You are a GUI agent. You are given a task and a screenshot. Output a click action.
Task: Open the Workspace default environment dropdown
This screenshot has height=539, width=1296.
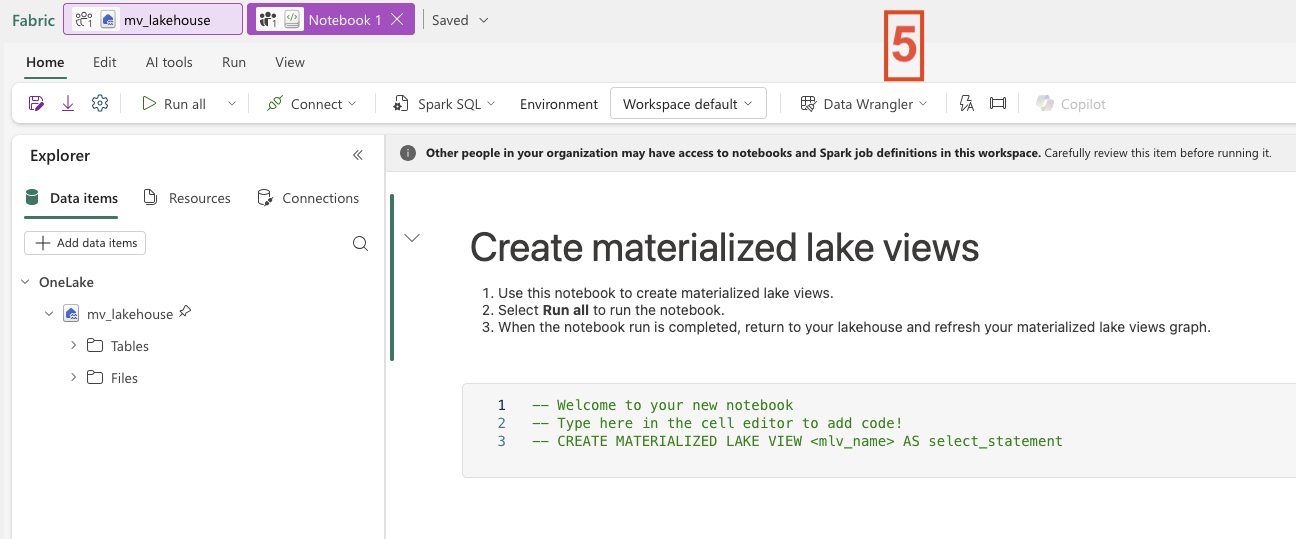[688, 104]
